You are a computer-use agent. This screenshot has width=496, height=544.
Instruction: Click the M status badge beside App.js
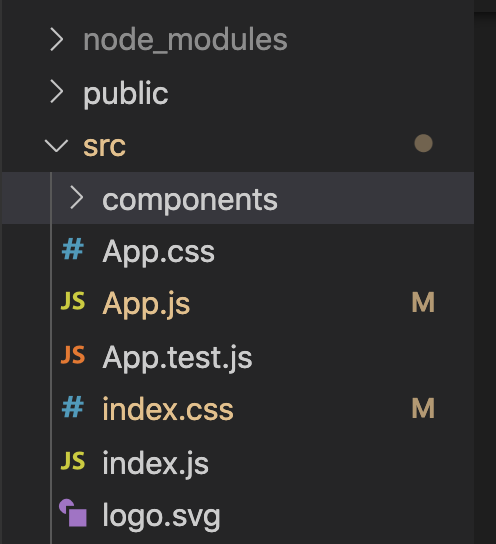[x=423, y=303]
